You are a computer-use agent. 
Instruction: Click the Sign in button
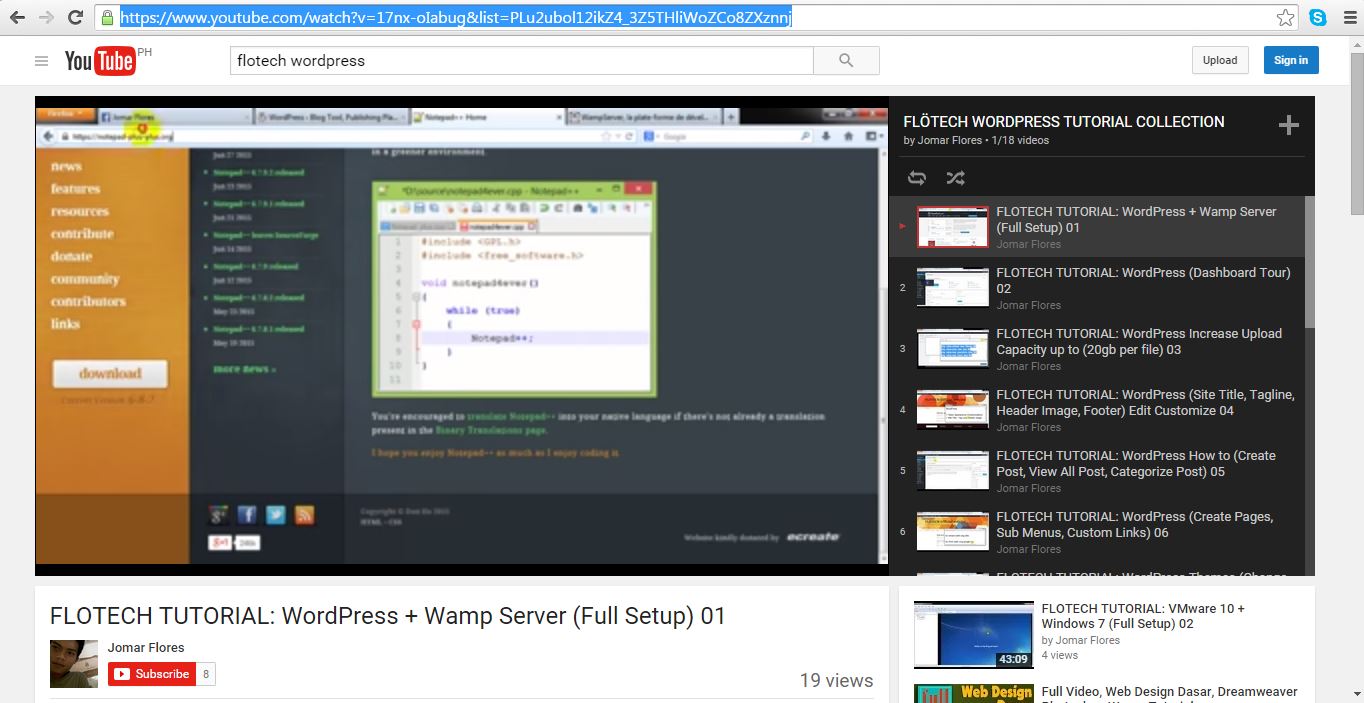click(x=1291, y=60)
